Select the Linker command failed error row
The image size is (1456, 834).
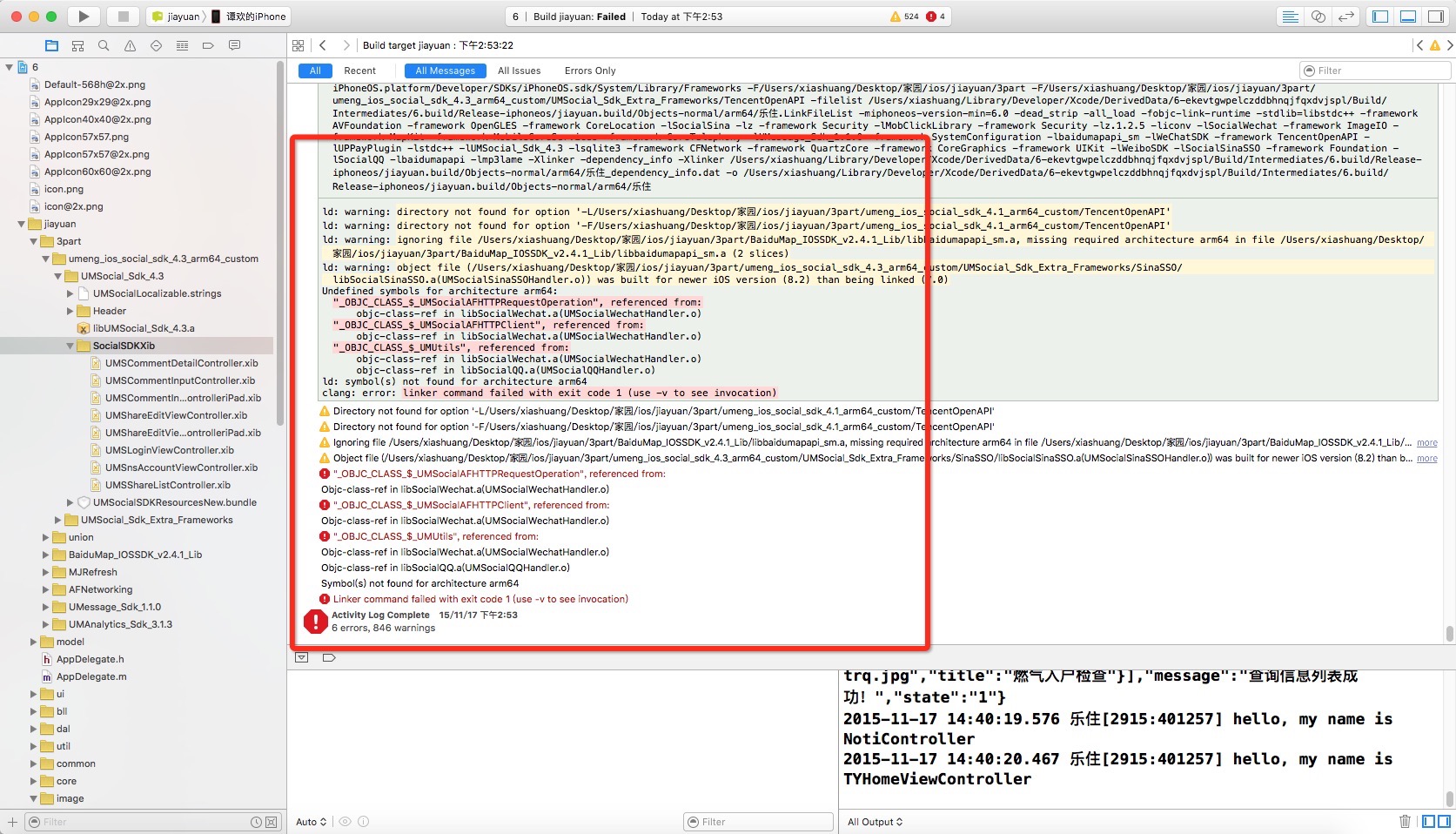point(480,599)
